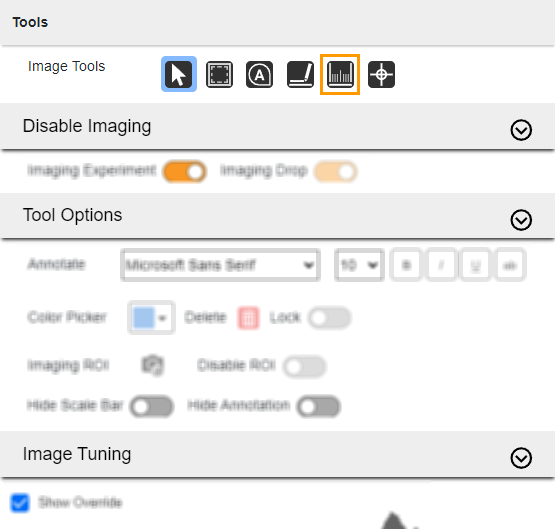Collapse the Tool Options section chevron
This screenshot has height=529, width=555.
pyautogui.click(x=521, y=220)
